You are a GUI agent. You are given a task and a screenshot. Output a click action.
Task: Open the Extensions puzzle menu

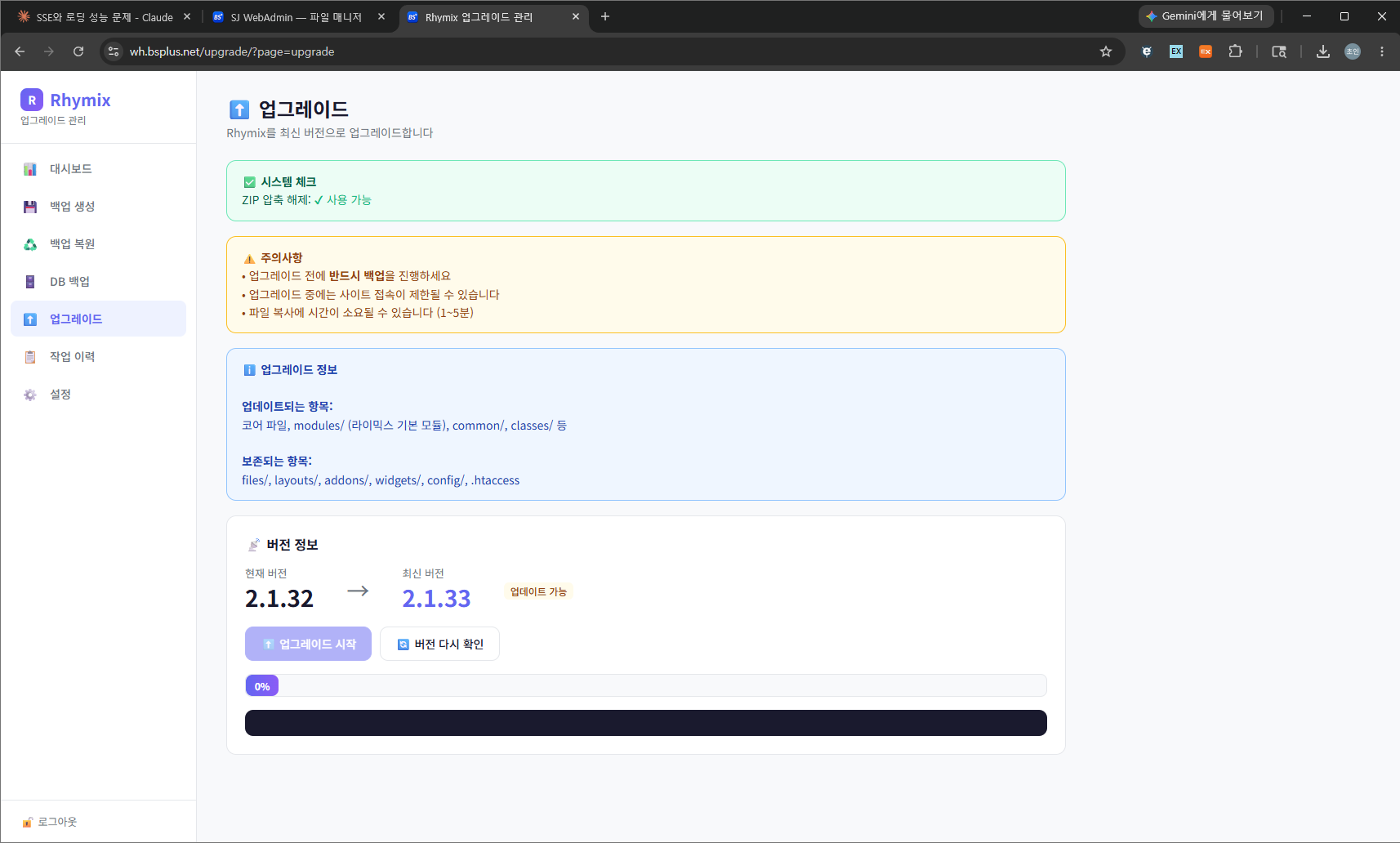coord(1235,51)
